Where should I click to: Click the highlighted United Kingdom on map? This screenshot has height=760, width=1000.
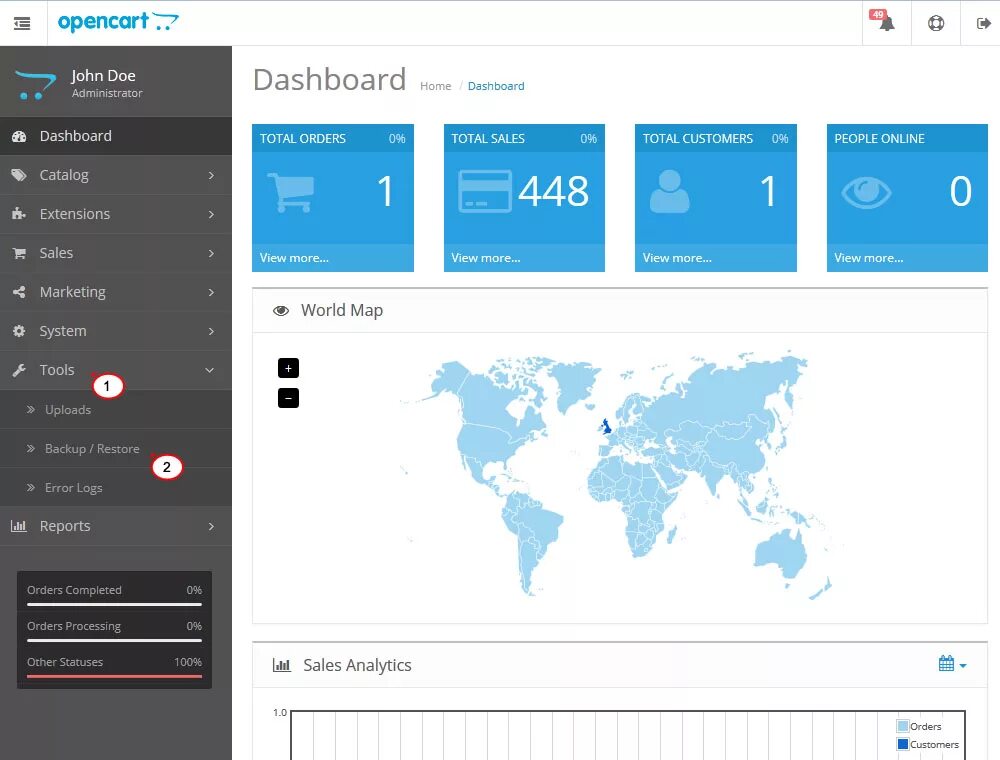tap(607, 427)
